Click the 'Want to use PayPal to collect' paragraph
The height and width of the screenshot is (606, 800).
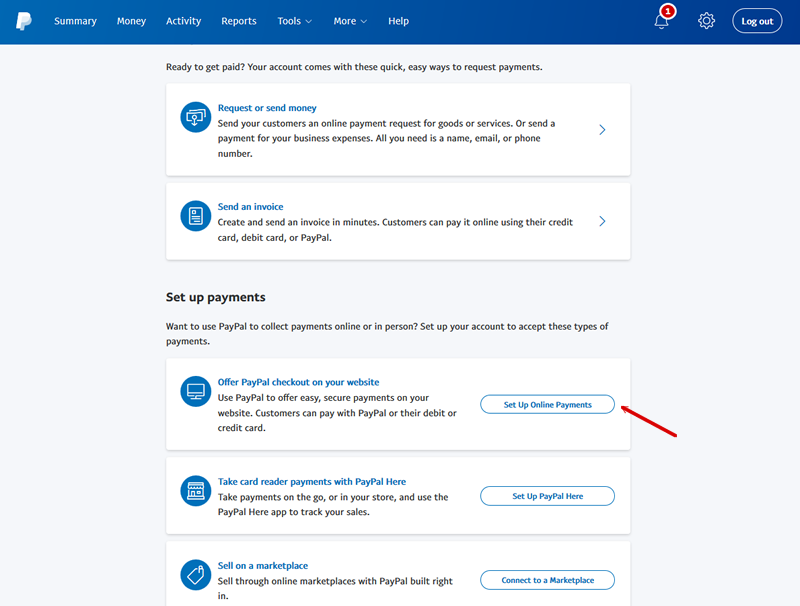(387, 334)
